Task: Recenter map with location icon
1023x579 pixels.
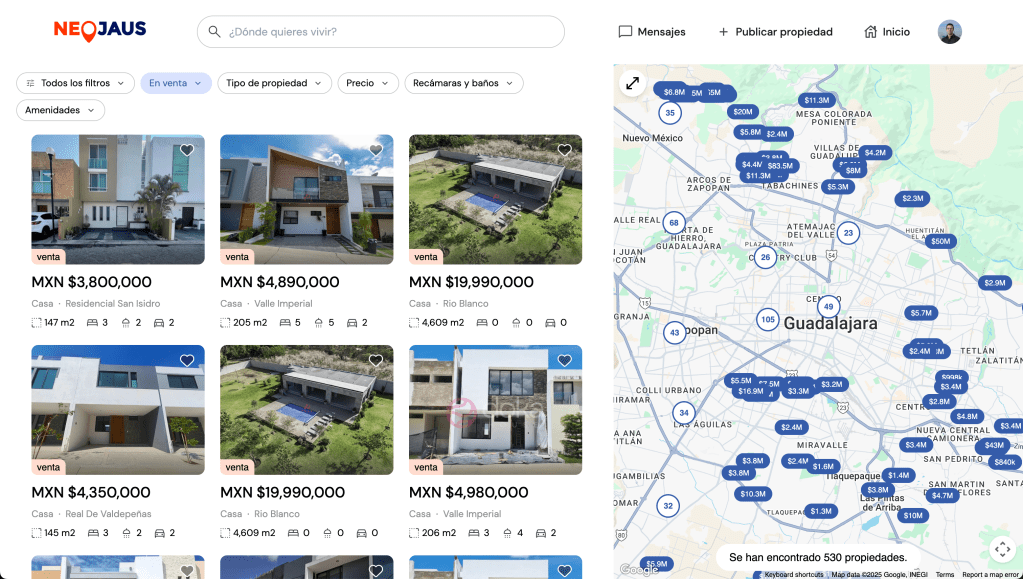Action: coord(1002,549)
